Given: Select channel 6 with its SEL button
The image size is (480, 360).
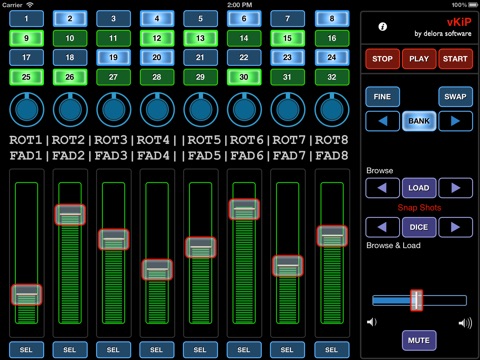Looking at the screenshot, I should coord(244,350).
